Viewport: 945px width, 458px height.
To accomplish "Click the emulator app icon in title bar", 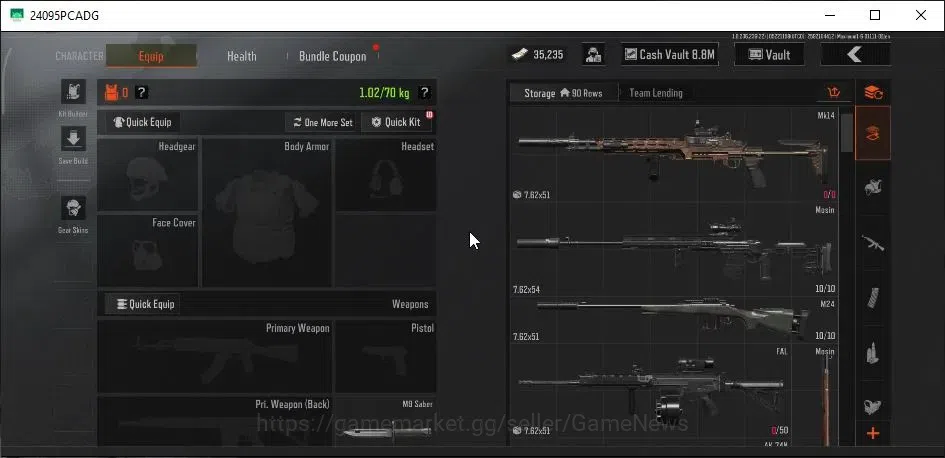I will click(x=17, y=15).
